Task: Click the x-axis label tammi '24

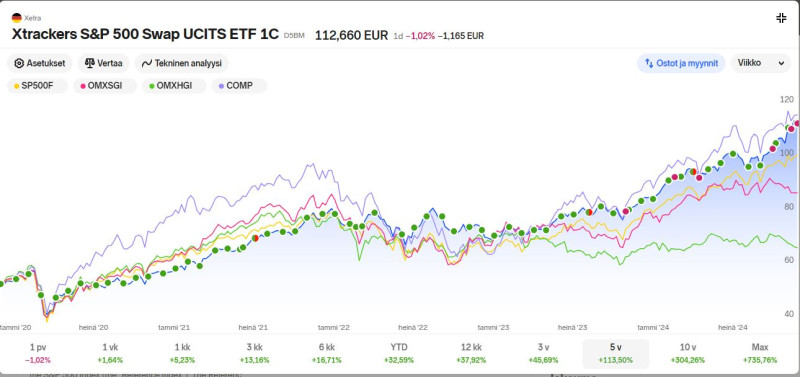Action: 654,328
